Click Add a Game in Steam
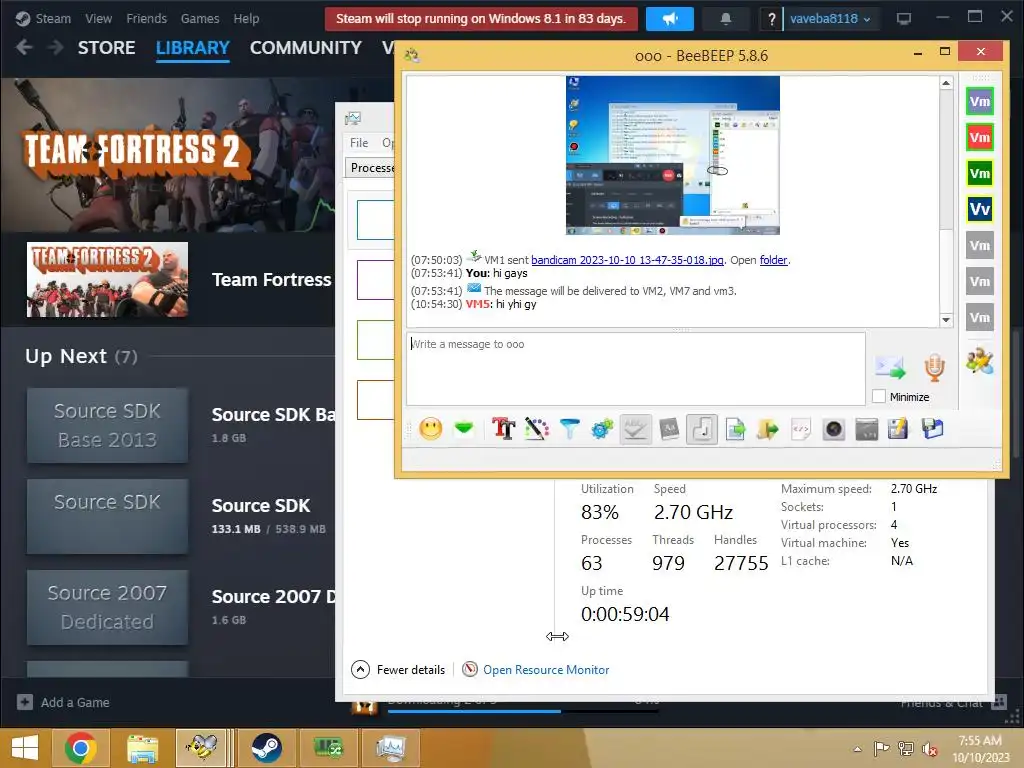 pyautogui.click(x=63, y=702)
